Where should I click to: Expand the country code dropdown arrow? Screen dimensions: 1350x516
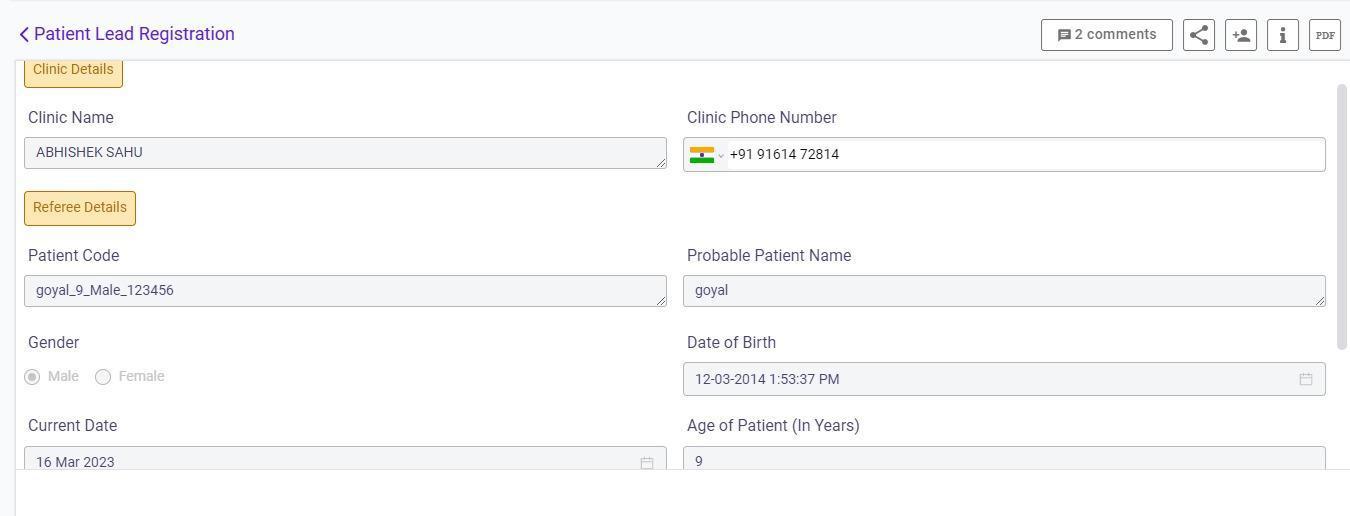point(720,155)
